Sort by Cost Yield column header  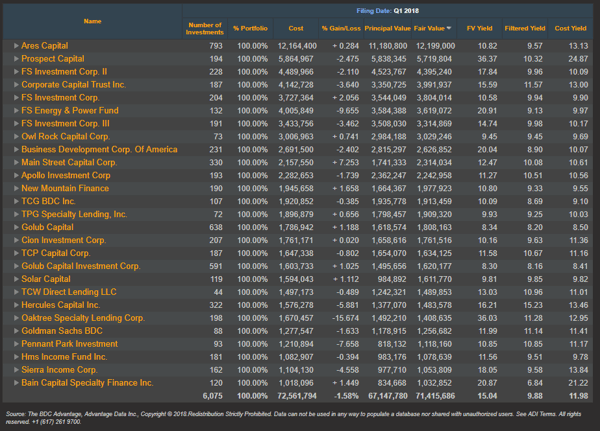(570, 28)
